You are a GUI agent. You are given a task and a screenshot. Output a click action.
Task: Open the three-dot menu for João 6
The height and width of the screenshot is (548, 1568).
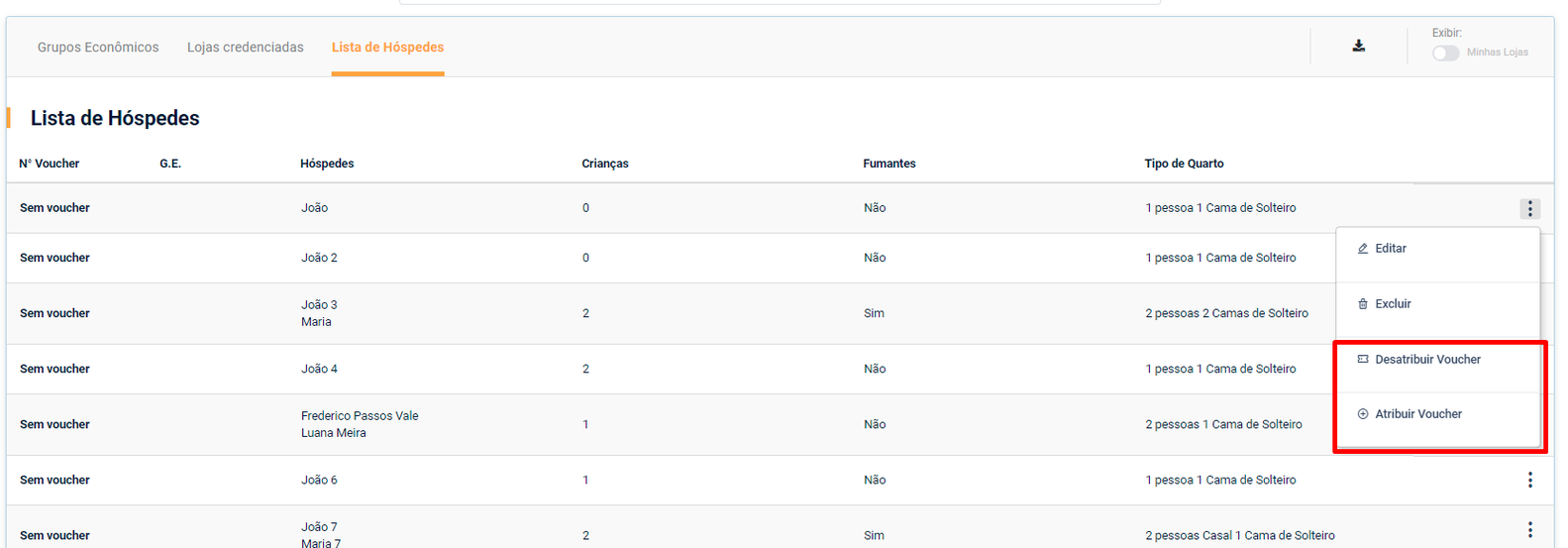point(1529,480)
